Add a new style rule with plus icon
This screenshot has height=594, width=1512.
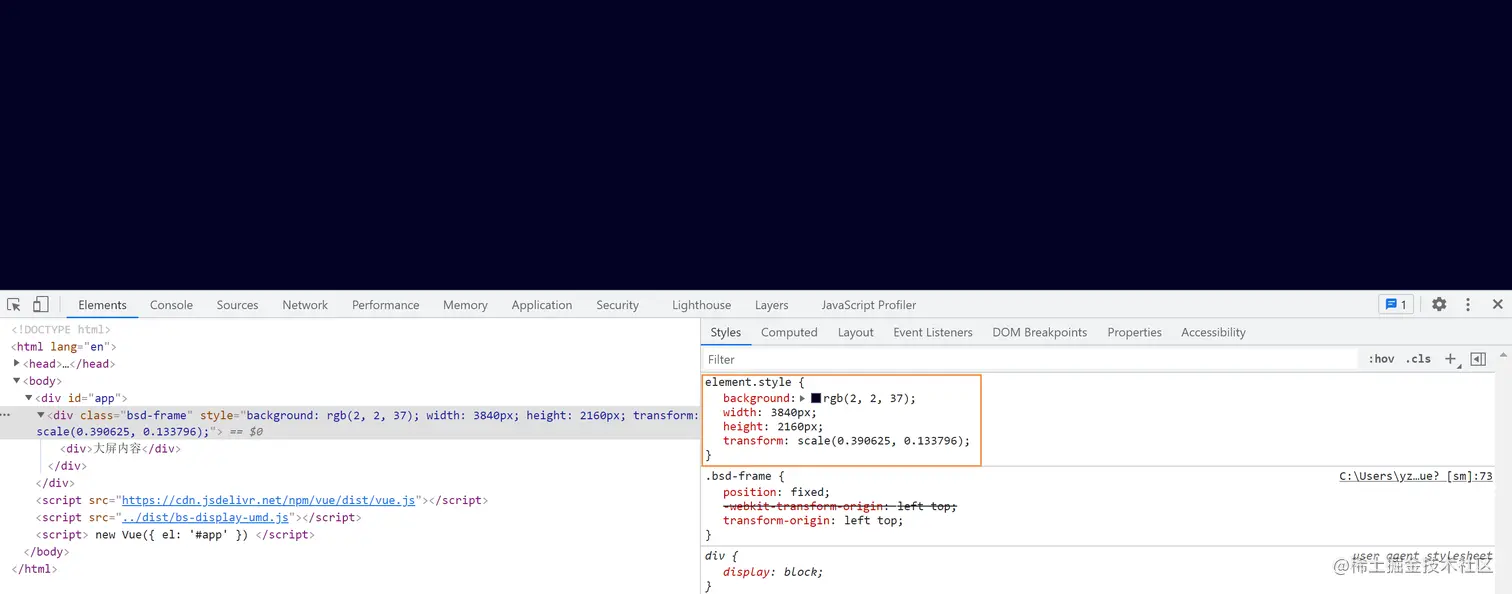(1451, 359)
